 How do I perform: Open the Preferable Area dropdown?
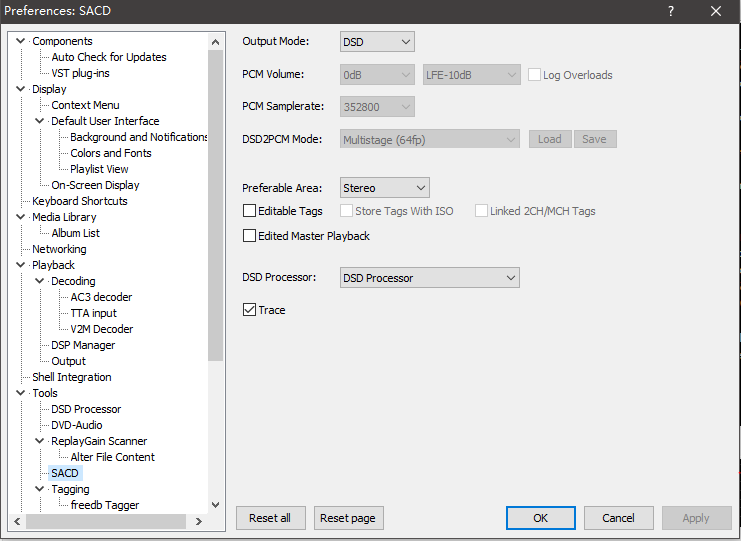385,188
